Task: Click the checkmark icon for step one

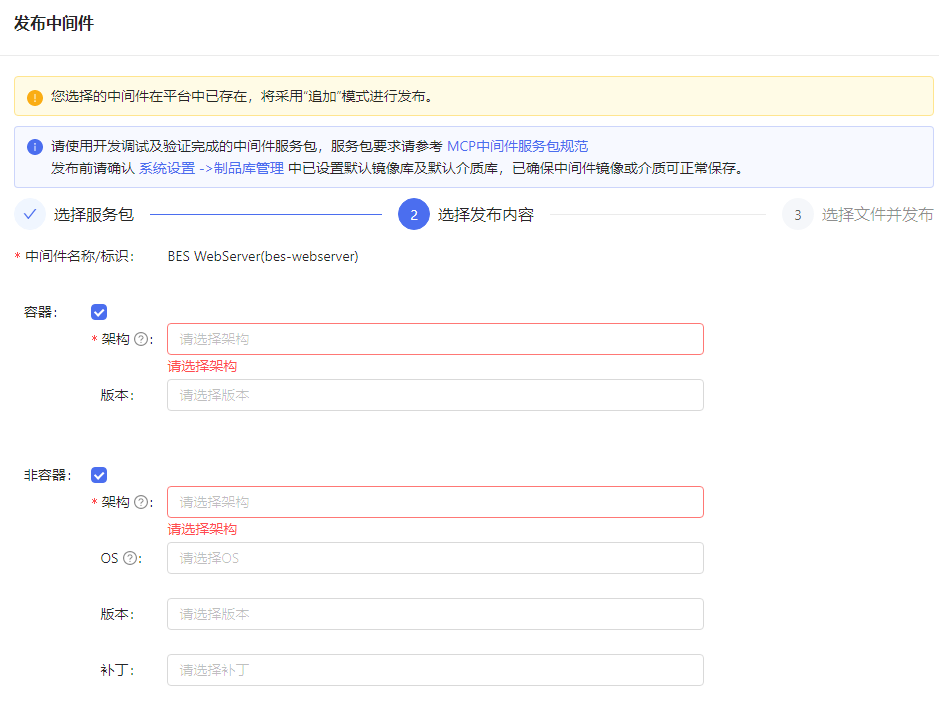Action: pyautogui.click(x=30, y=214)
